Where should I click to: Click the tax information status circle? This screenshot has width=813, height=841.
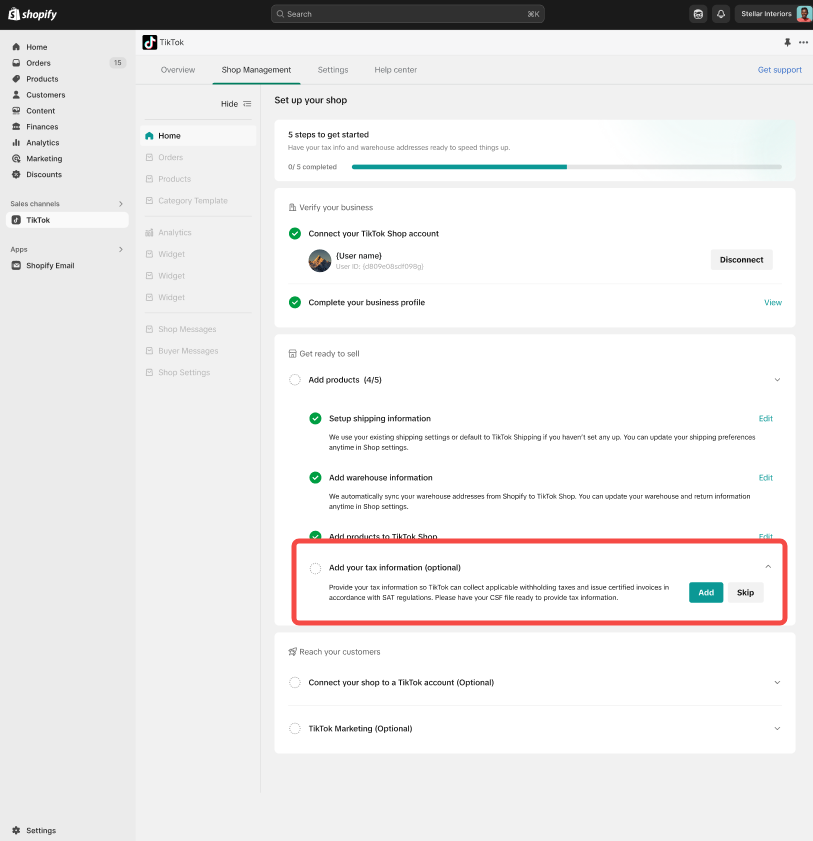[315, 568]
